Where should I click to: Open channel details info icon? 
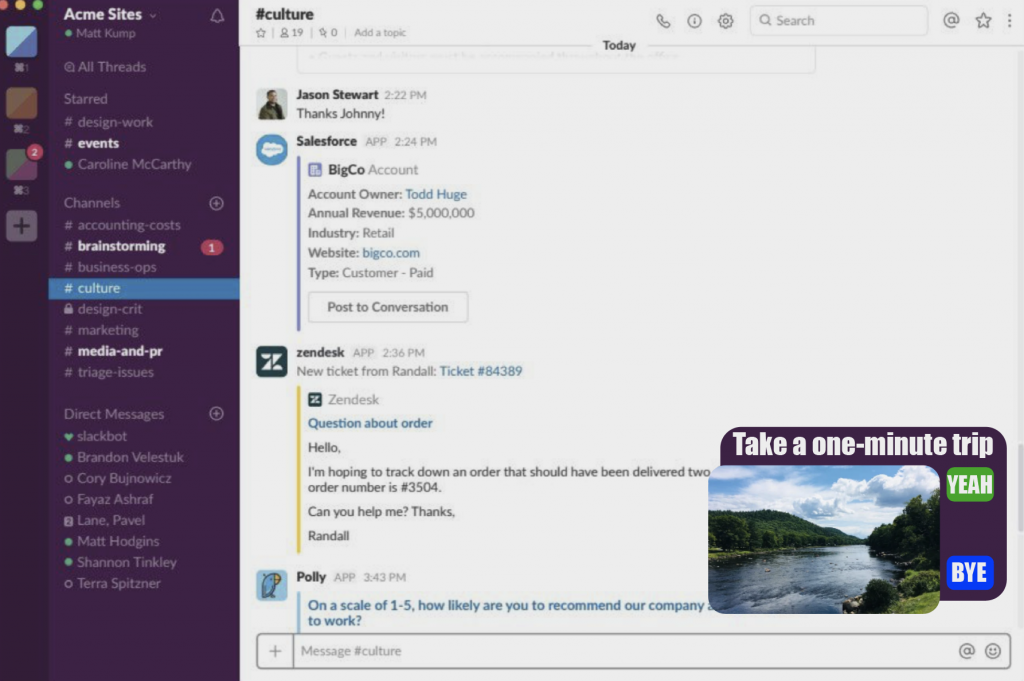[694, 21]
